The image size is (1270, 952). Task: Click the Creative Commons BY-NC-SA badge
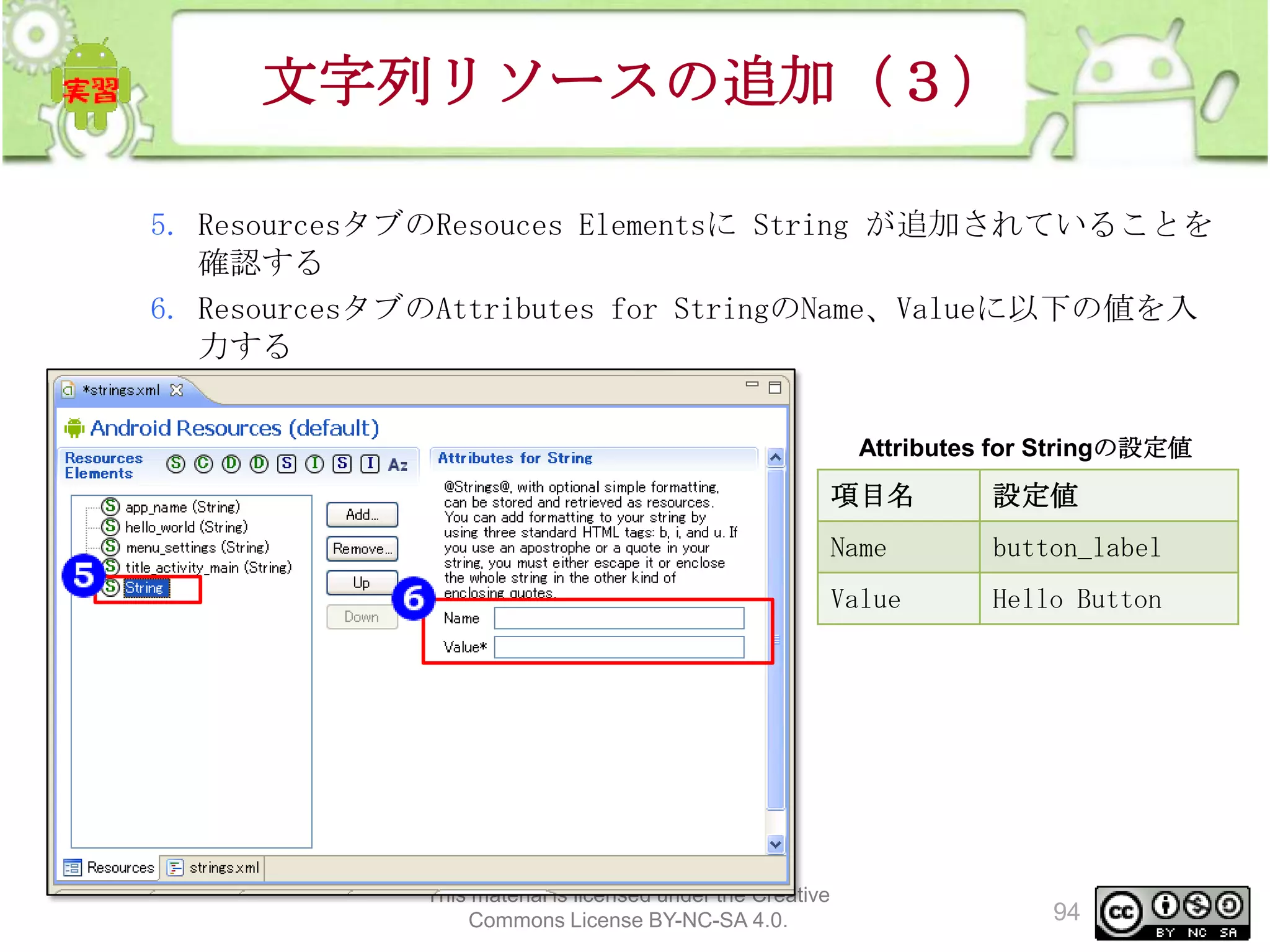[1172, 913]
